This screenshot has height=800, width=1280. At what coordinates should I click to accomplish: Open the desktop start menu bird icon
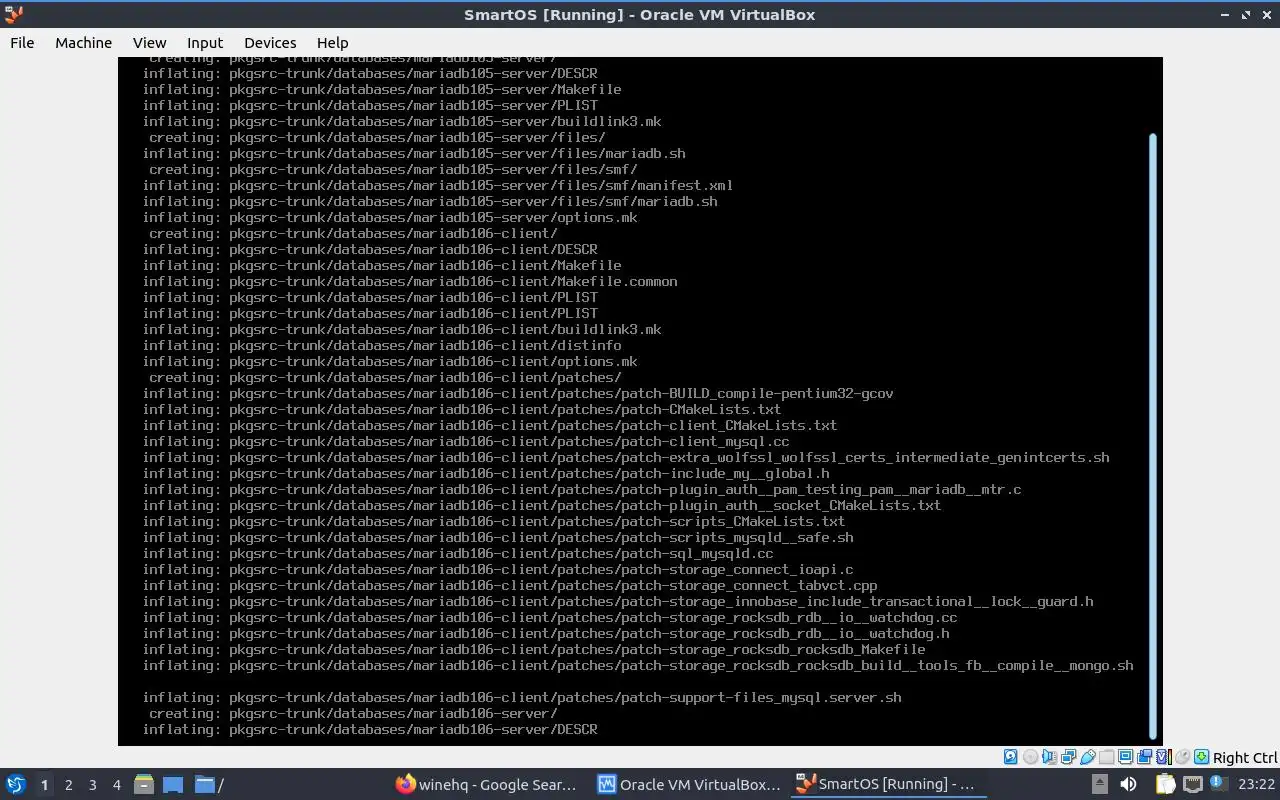click(x=15, y=785)
